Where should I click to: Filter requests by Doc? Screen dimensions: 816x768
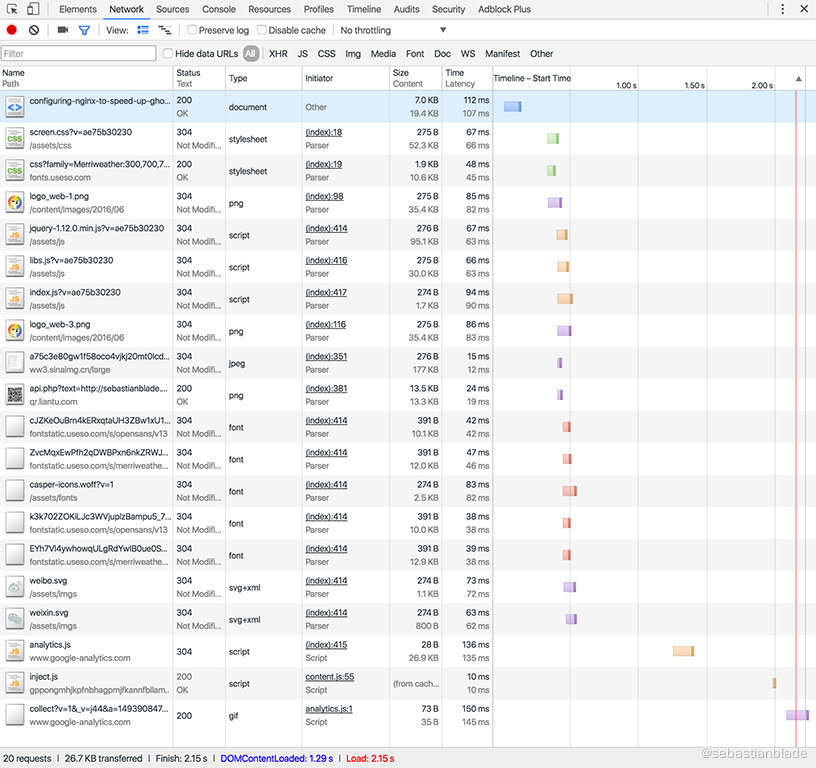coord(442,54)
